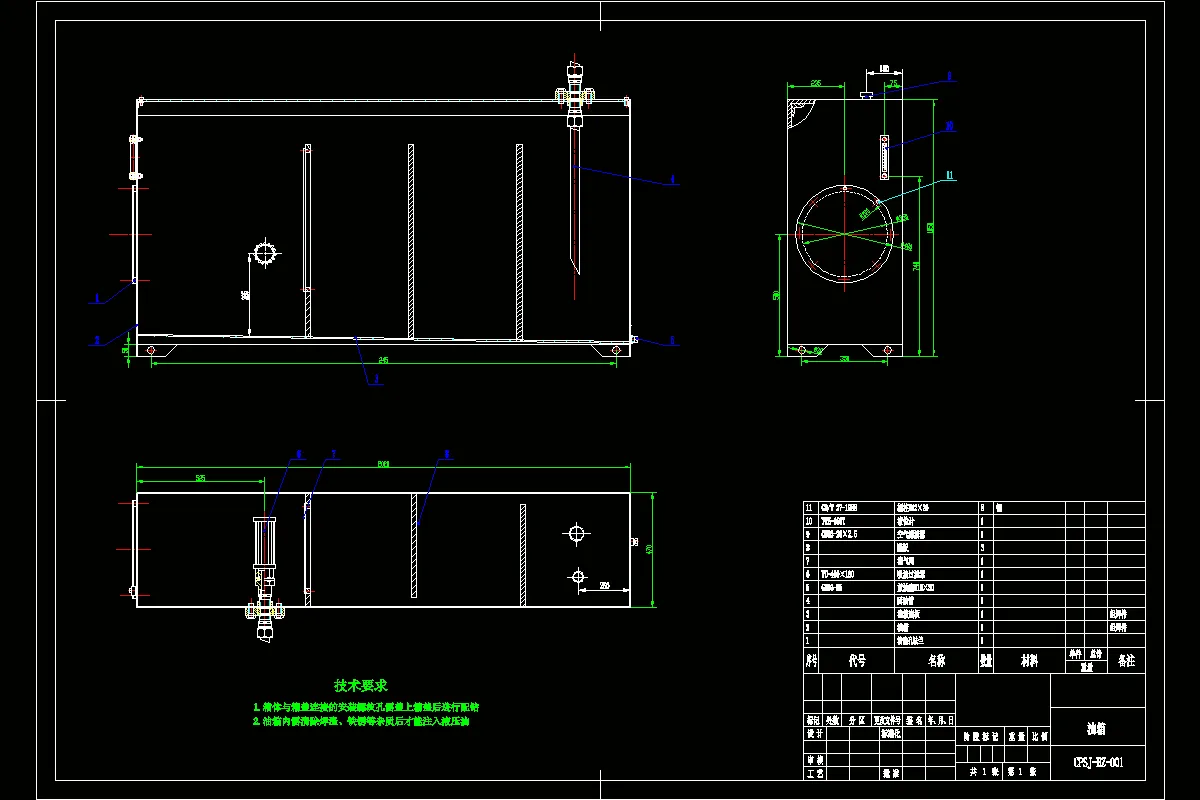The image size is (1200, 800).
Task: Select the 845 dimension under front view
Action: tap(383, 359)
